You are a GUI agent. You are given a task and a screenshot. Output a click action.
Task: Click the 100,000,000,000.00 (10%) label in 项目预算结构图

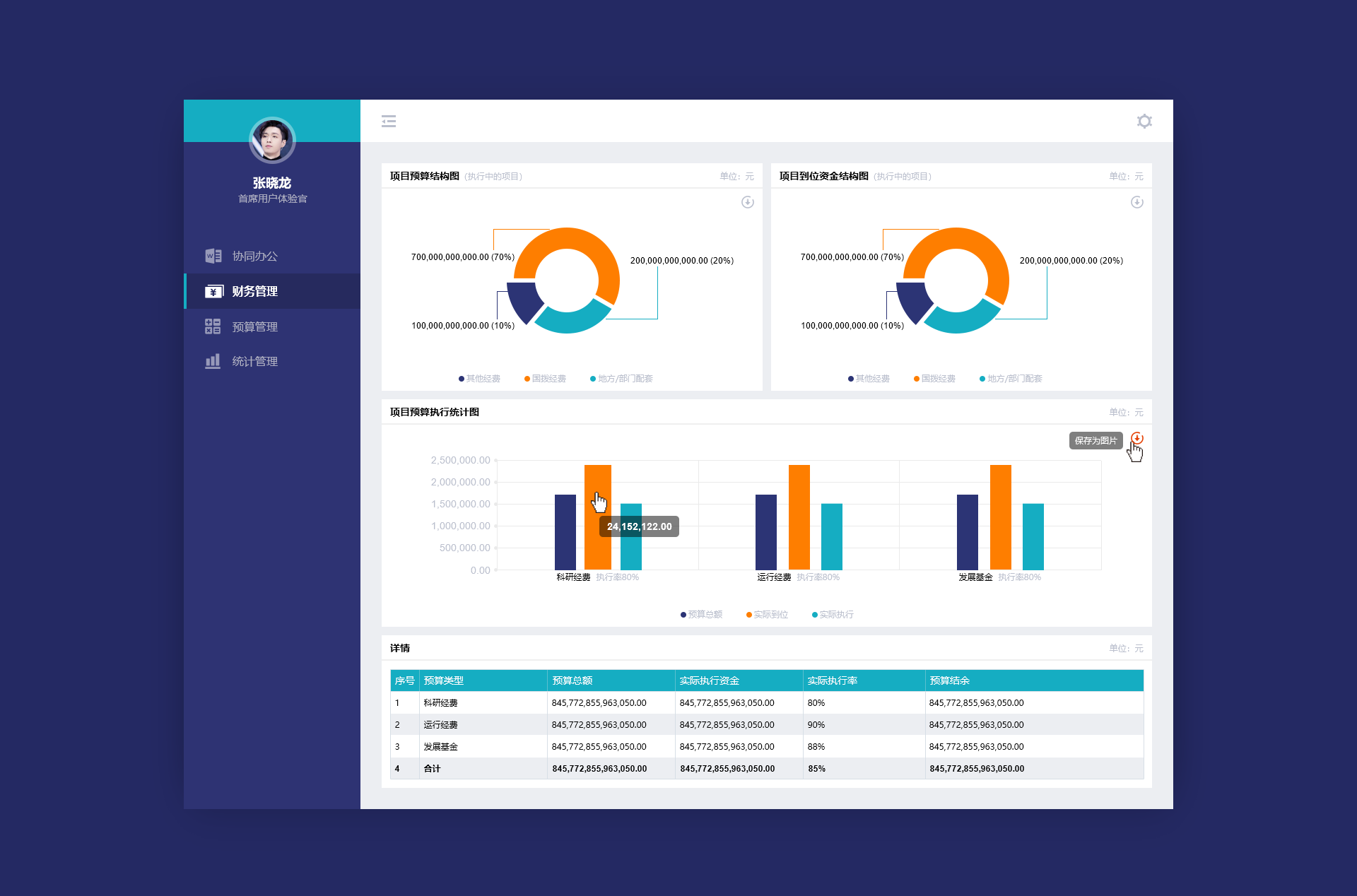(x=463, y=326)
